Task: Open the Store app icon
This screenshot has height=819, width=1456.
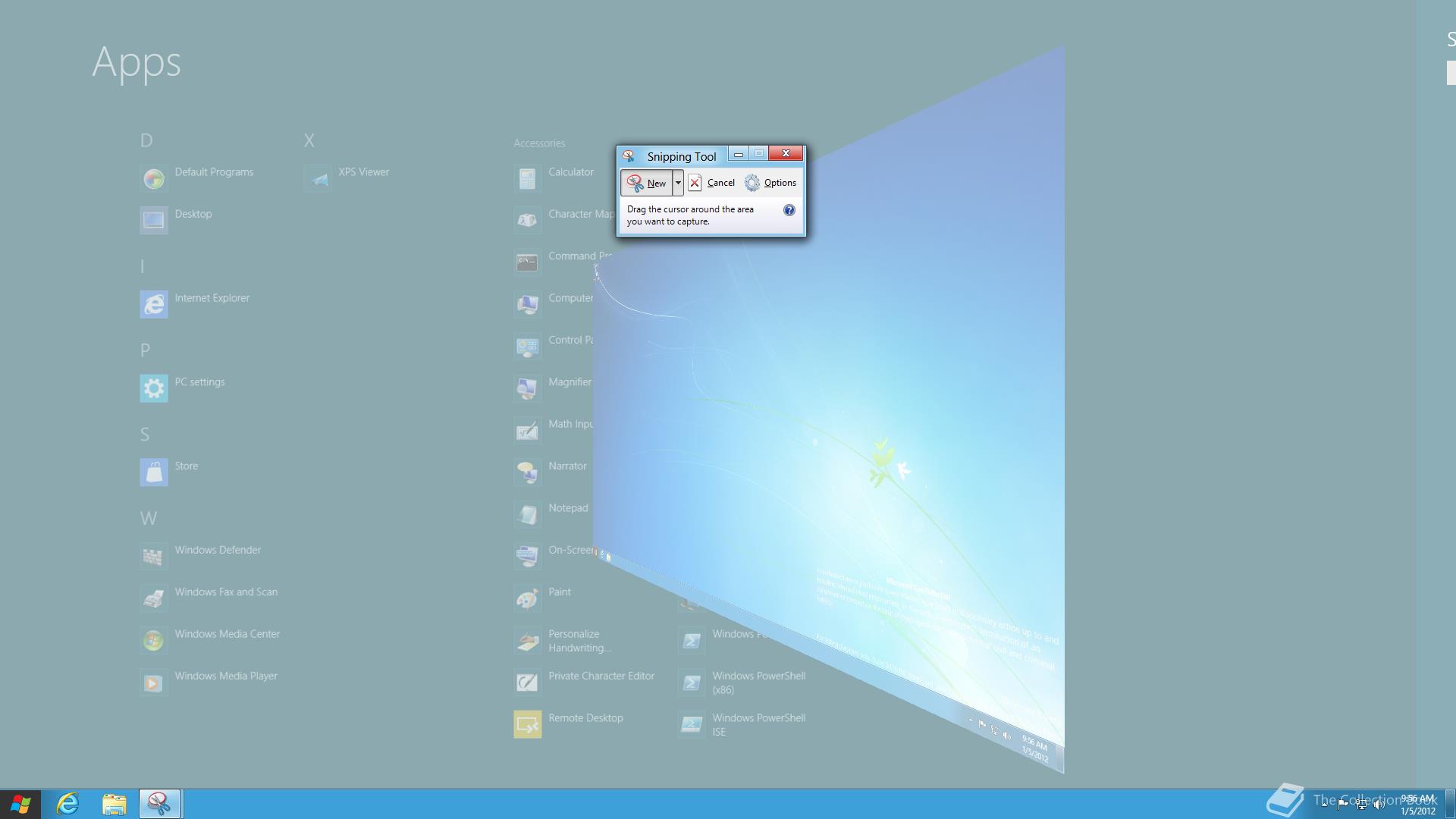Action: (x=154, y=473)
